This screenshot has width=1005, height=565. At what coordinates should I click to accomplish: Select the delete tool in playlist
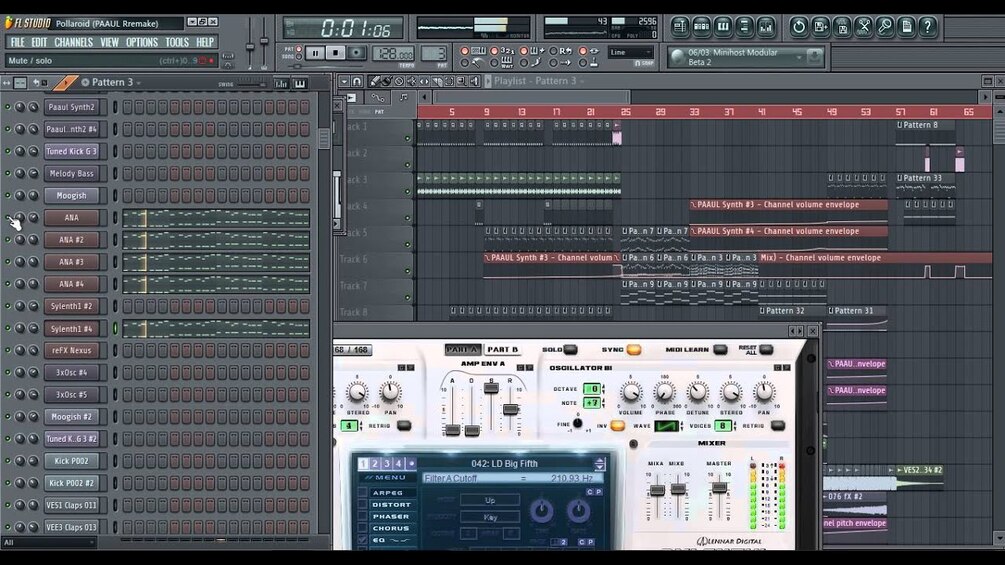click(399, 81)
